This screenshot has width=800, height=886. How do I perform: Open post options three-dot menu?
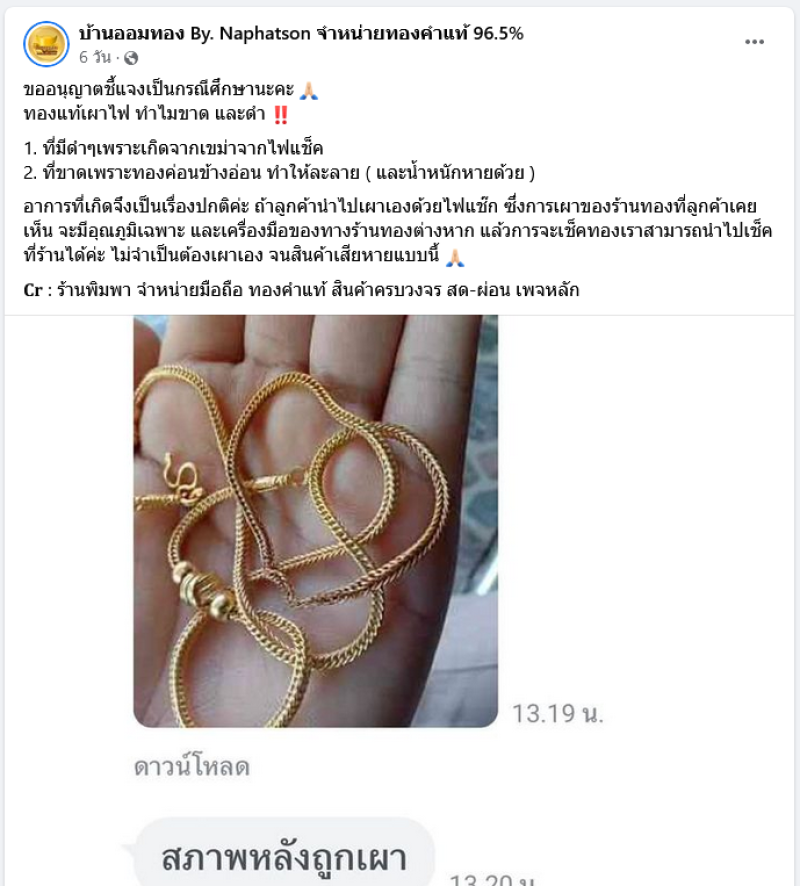[x=754, y=42]
